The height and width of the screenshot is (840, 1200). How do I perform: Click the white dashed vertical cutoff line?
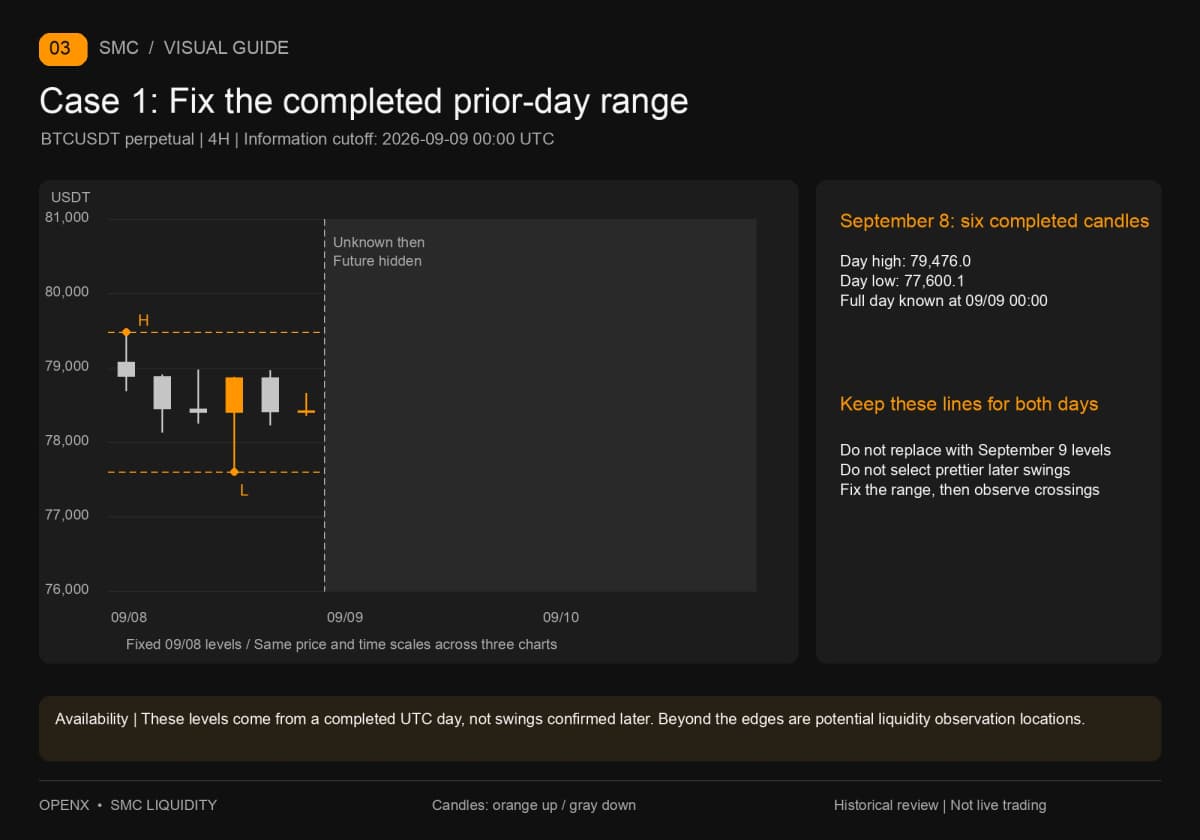click(324, 405)
